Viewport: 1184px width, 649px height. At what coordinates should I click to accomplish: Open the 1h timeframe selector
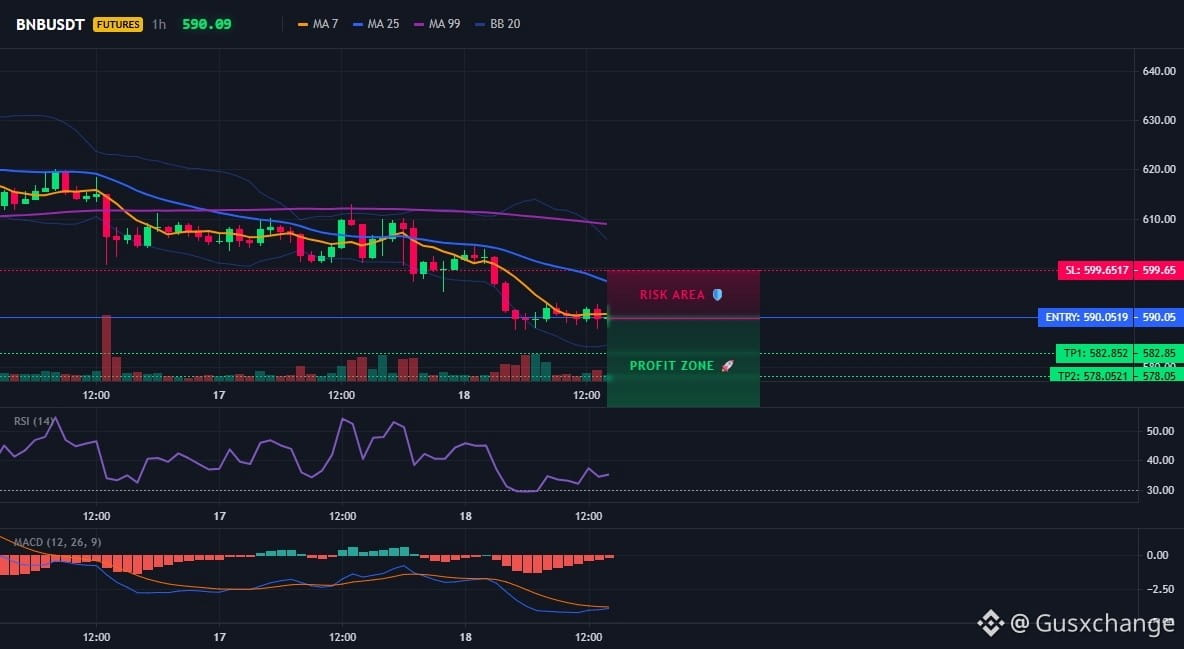(x=159, y=24)
